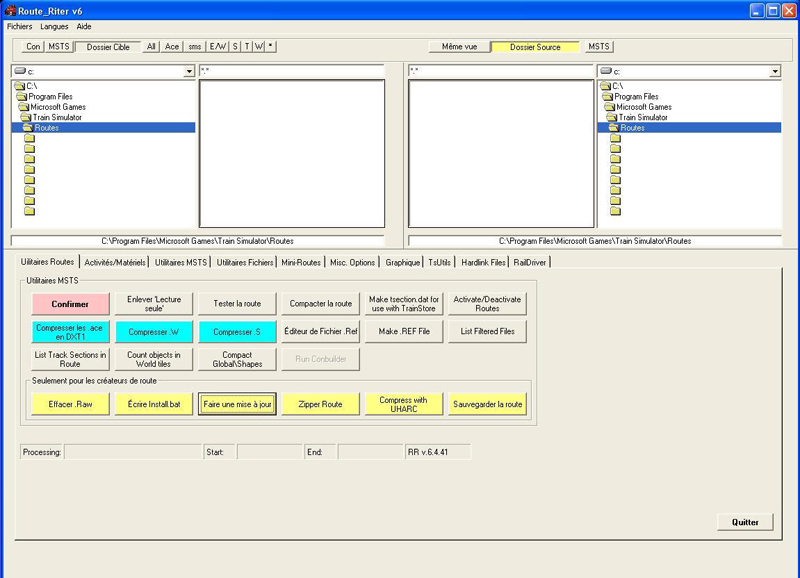Click the pink Confirmer button
Screen dimensions: 800x578
tap(70, 304)
